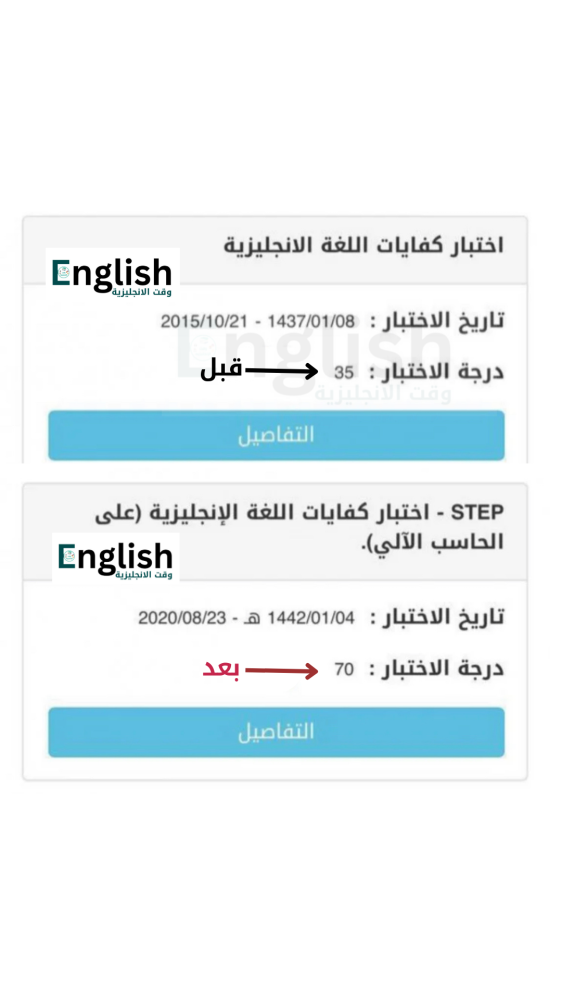Click the test score value 35

point(344,373)
